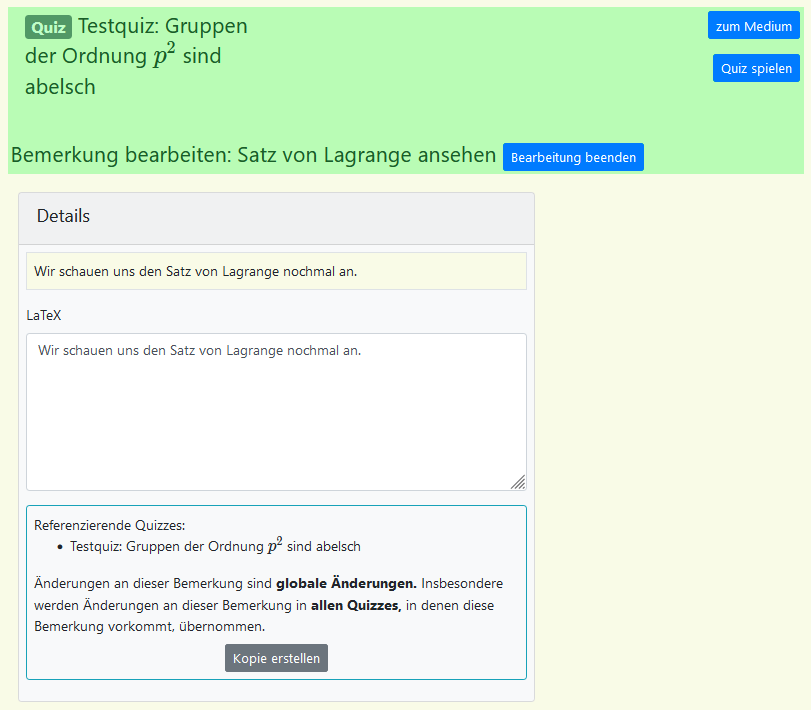Click the bullet point before the referencing quiz
Image resolution: width=811 pixels, height=710 pixels.
pyautogui.click(x=60, y=547)
